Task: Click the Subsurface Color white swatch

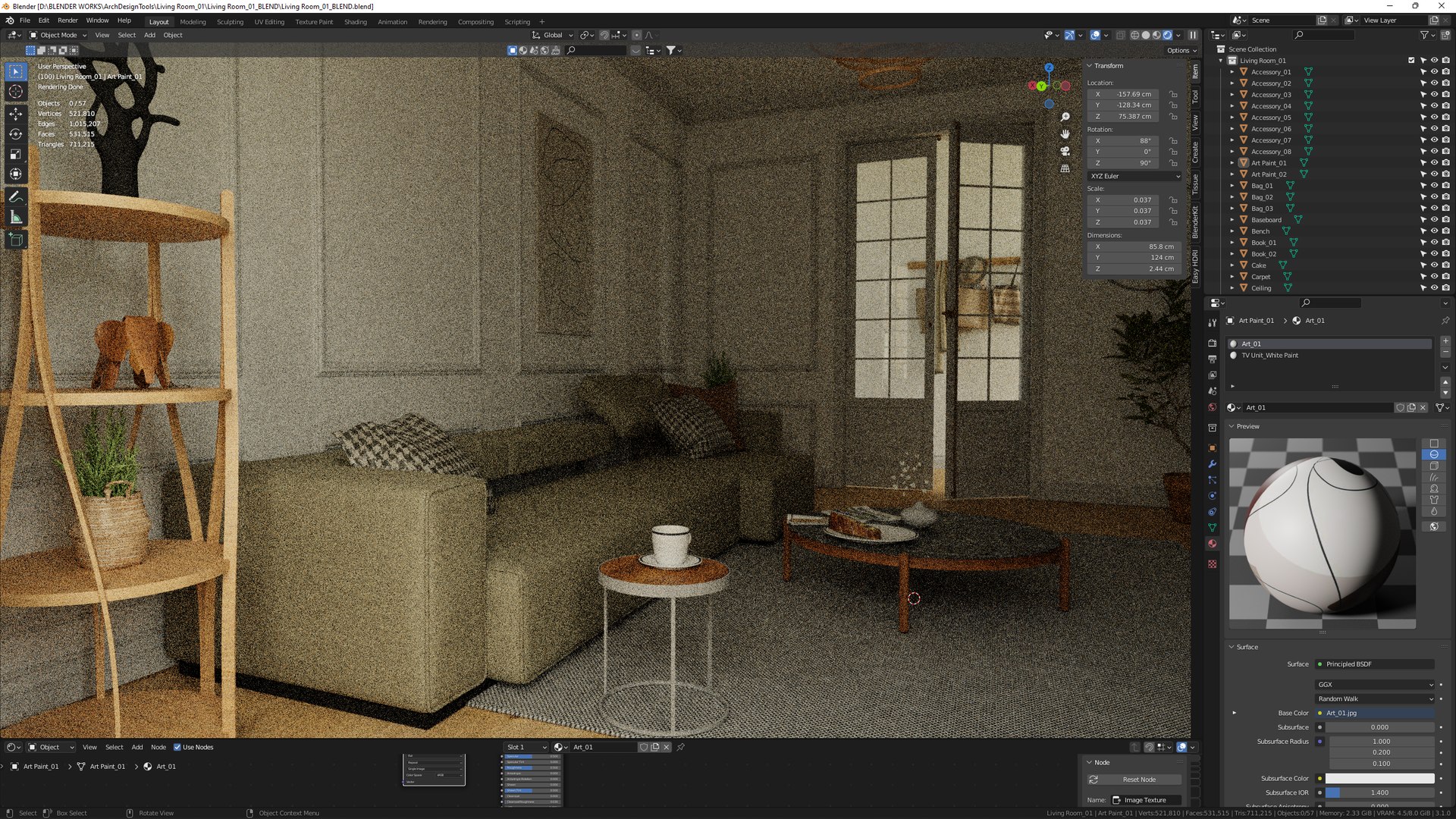Action: 1379,778
